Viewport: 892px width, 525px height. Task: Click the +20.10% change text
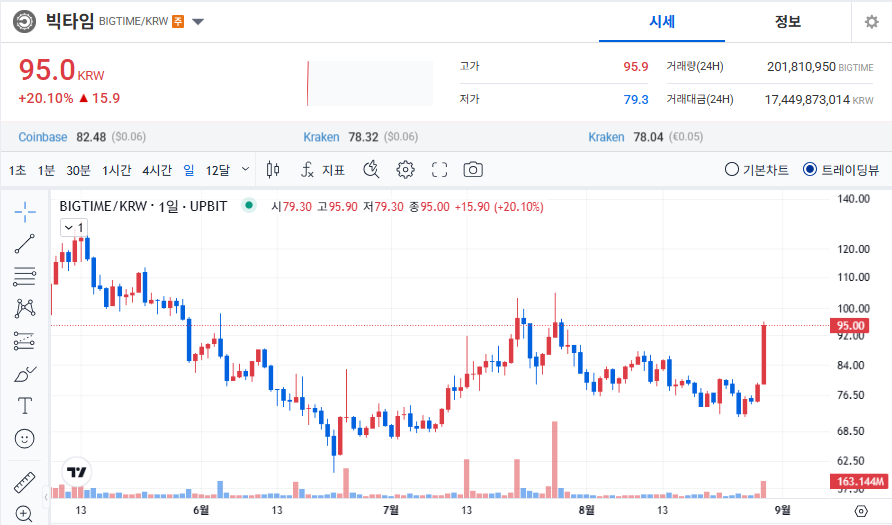(46, 98)
